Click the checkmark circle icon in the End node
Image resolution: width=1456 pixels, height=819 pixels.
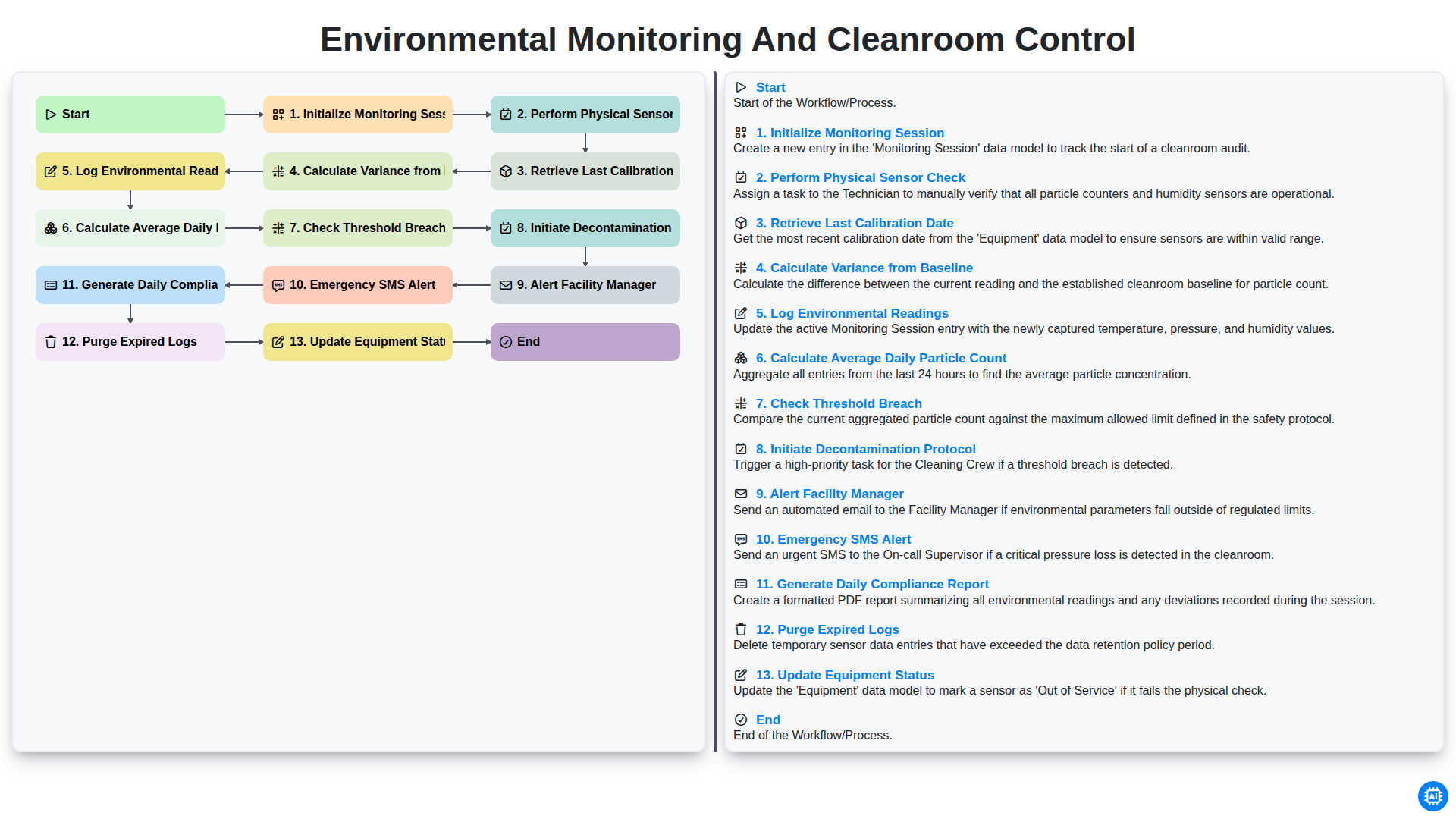pos(506,342)
